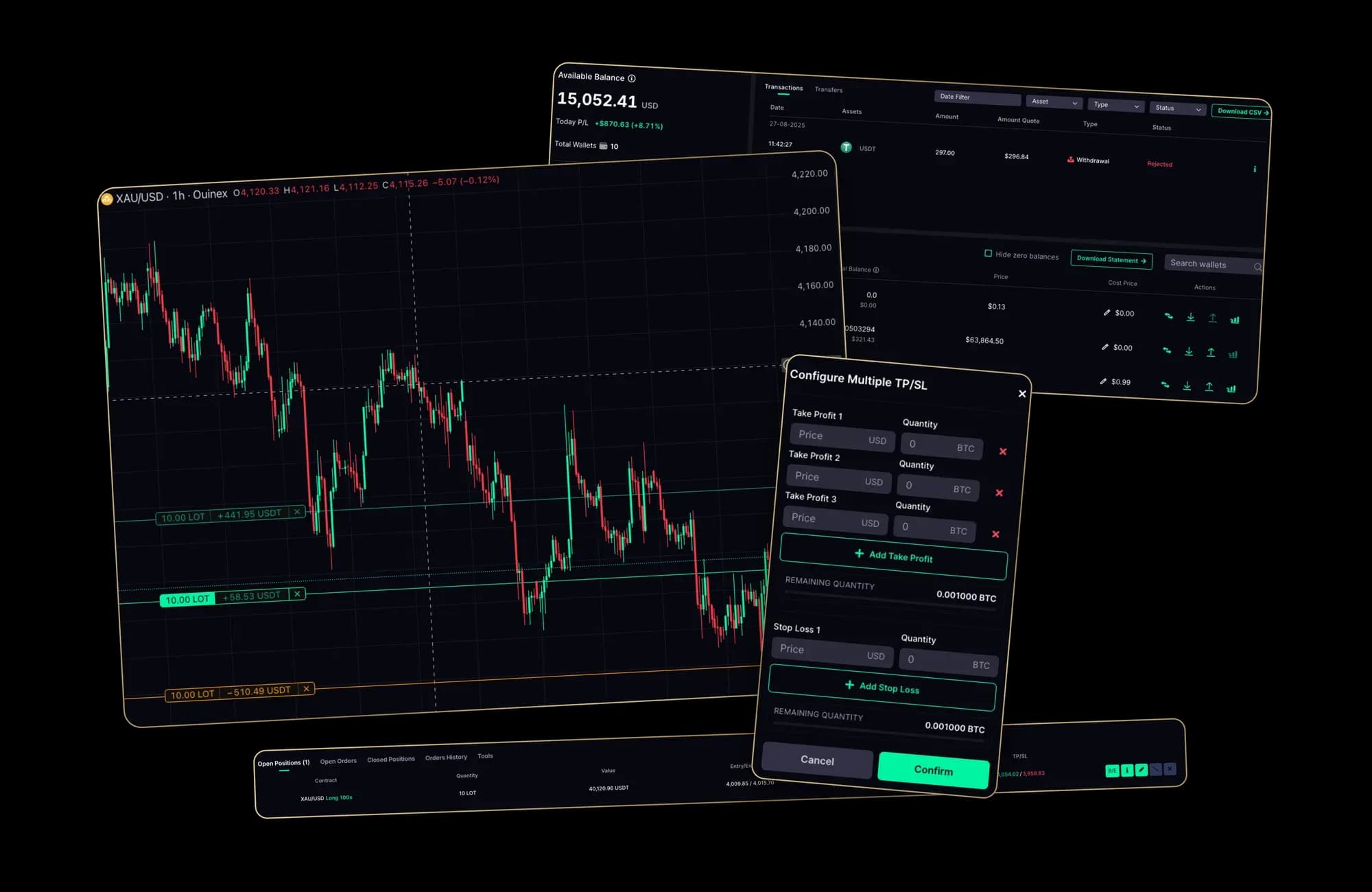Click withdraw icon in the $0.13 wallet row

[1213, 318]
